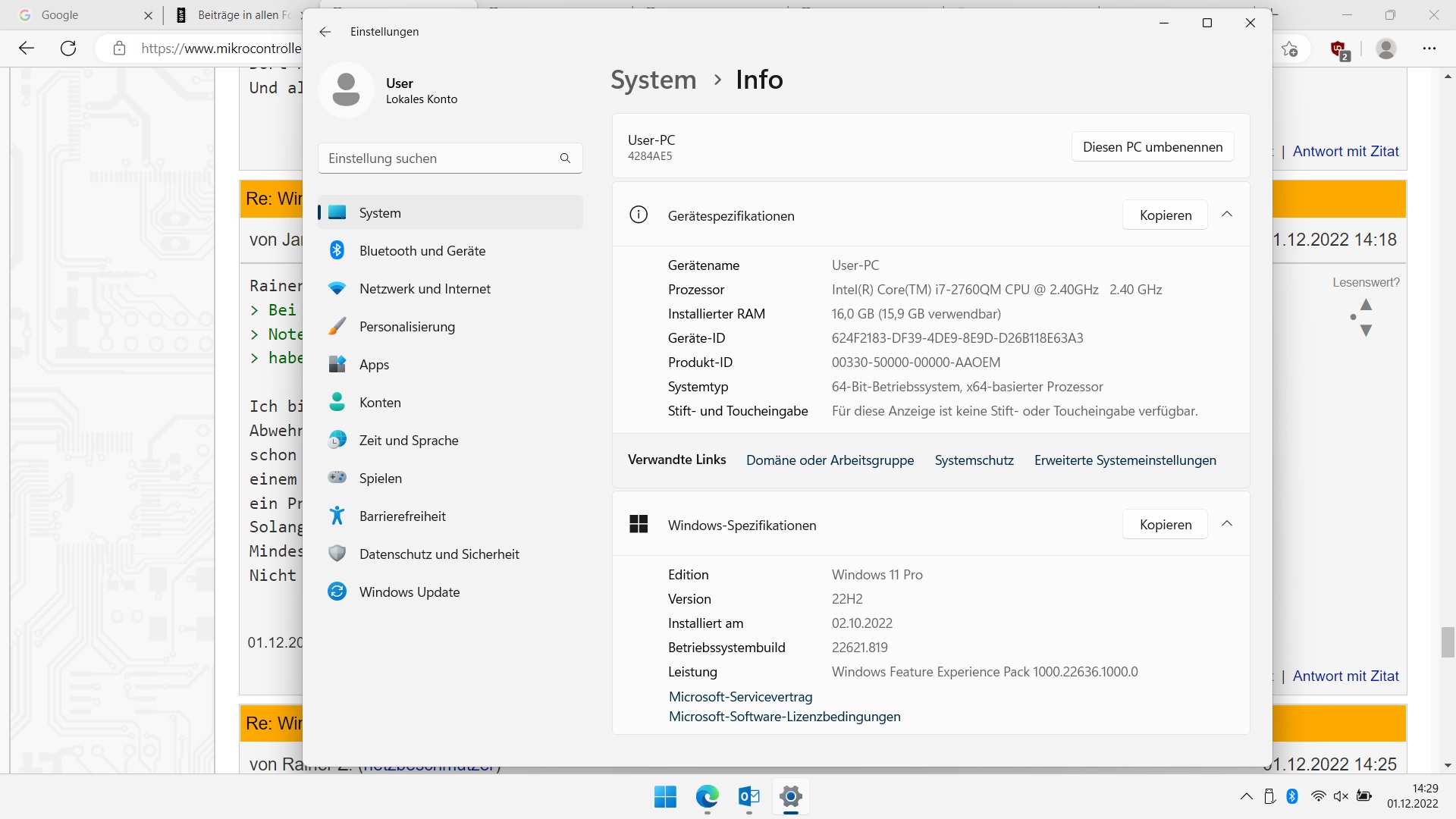
Task: Open Bluetooth und Geräte settings
Action: (x=422, y=251)
